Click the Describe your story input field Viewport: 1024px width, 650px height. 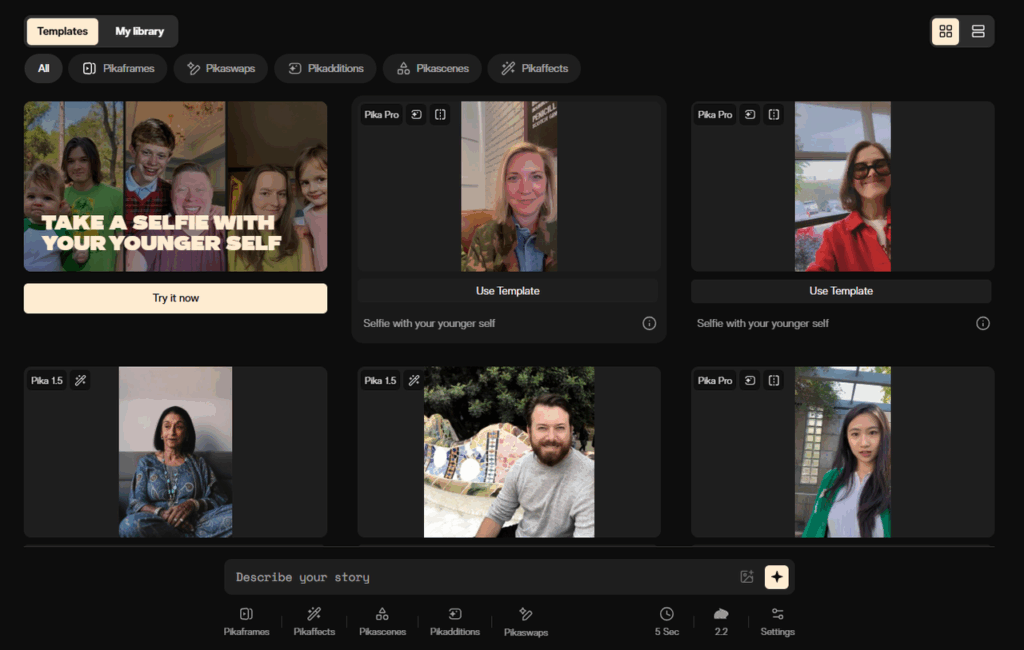[480, 577]
